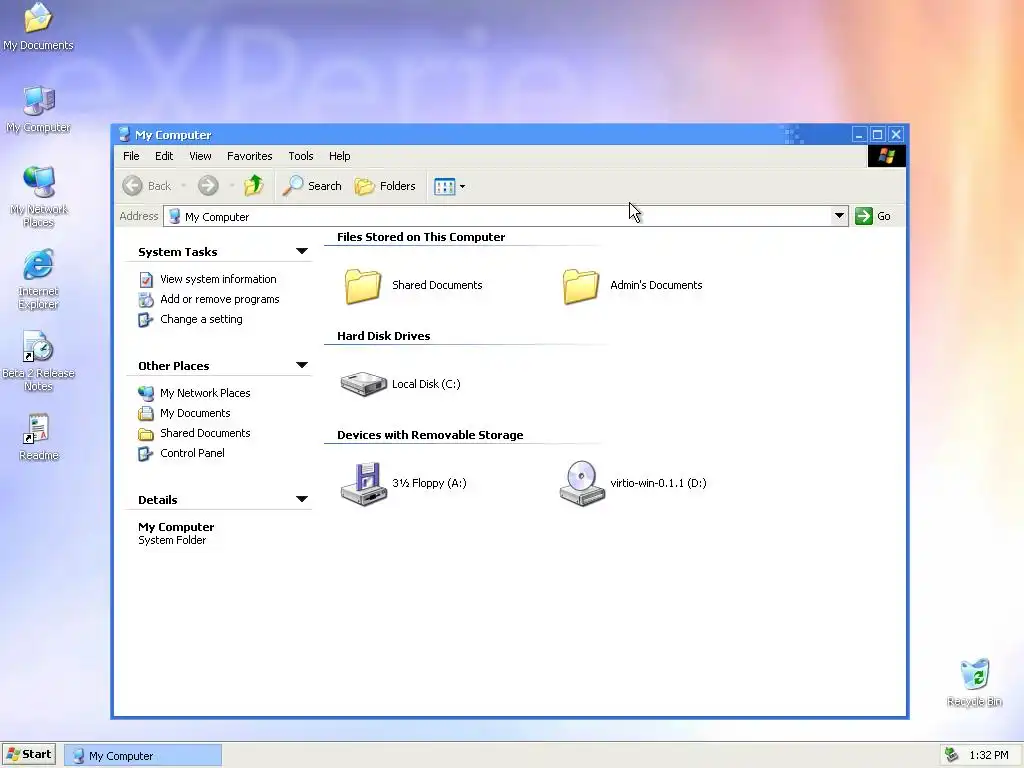Click Files Stored on This Computer heading
The height and width of the screenshot is (768, 1024).
coord(421,237)
